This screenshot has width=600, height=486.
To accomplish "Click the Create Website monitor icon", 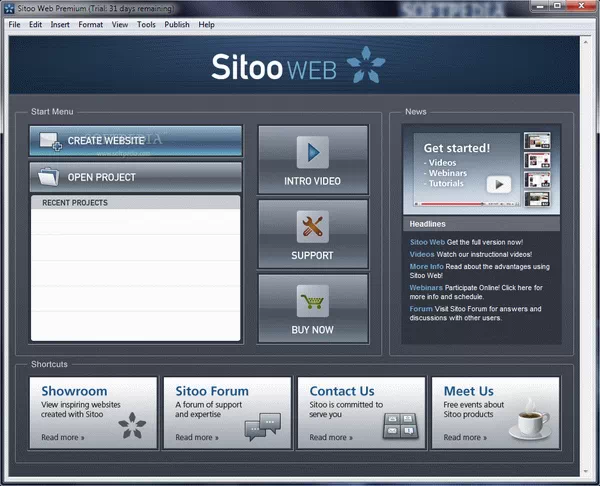I will [x=50, y=141].
